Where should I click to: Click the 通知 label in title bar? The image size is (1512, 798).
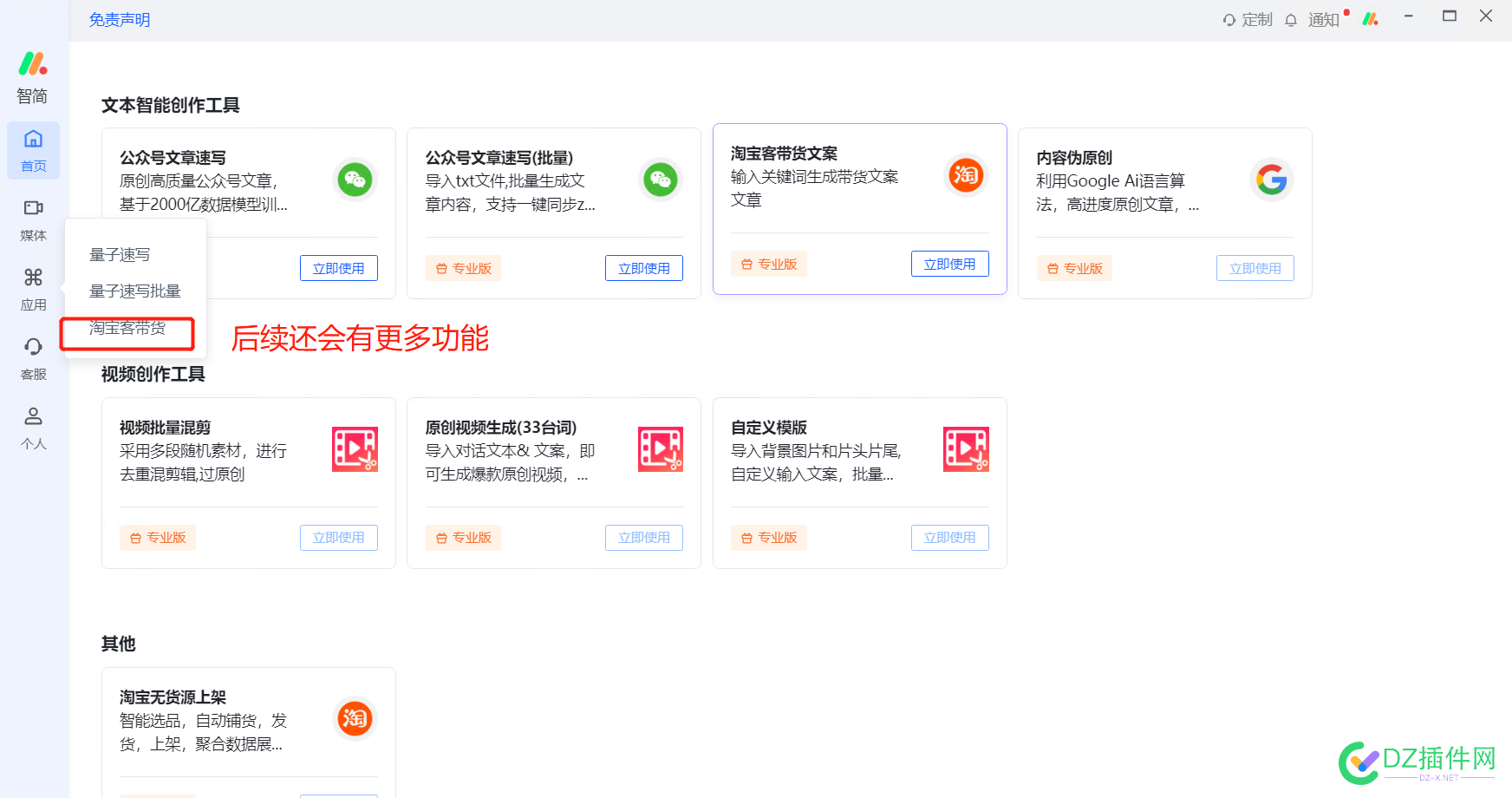click(x=1324, y=20)
